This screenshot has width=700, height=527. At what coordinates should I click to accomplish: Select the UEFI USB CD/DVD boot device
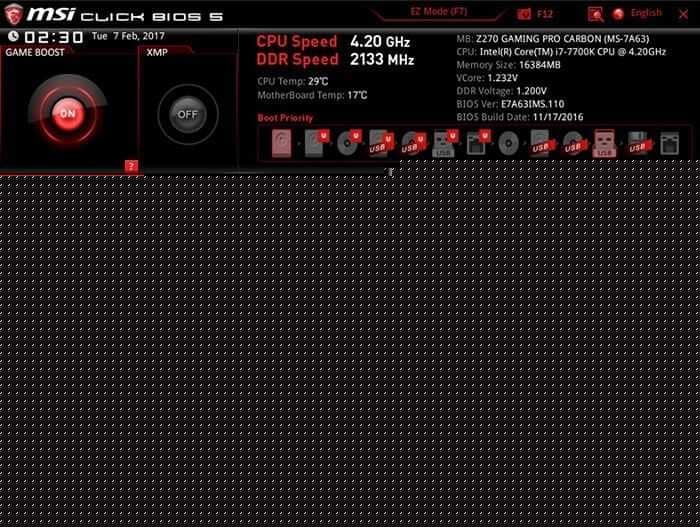(413, 143)
